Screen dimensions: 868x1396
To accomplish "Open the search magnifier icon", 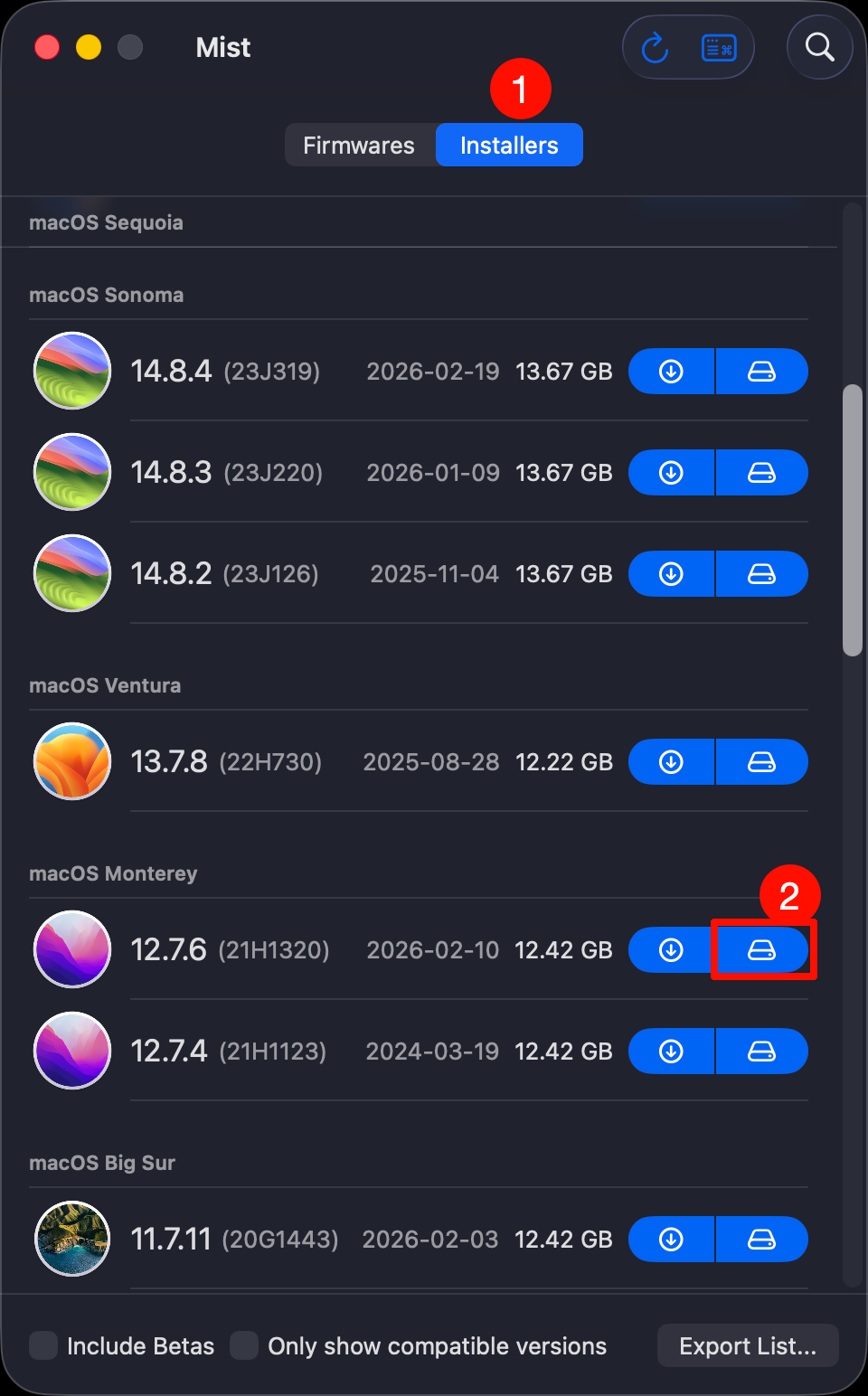I will tap(819, 47).
